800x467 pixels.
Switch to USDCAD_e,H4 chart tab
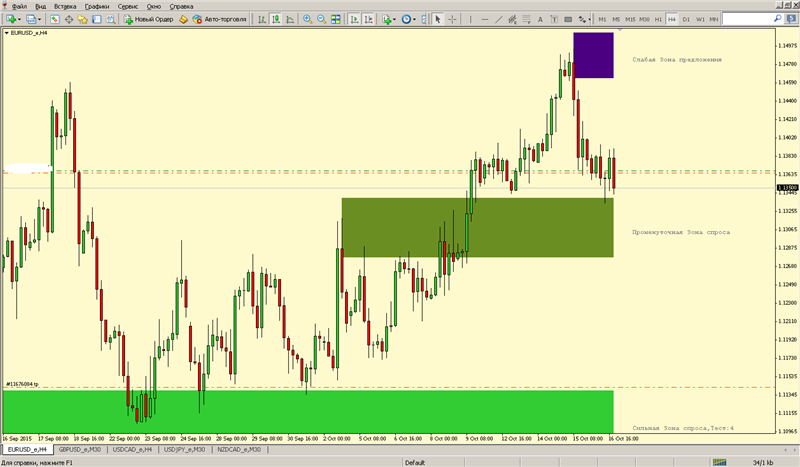(132, 450)
